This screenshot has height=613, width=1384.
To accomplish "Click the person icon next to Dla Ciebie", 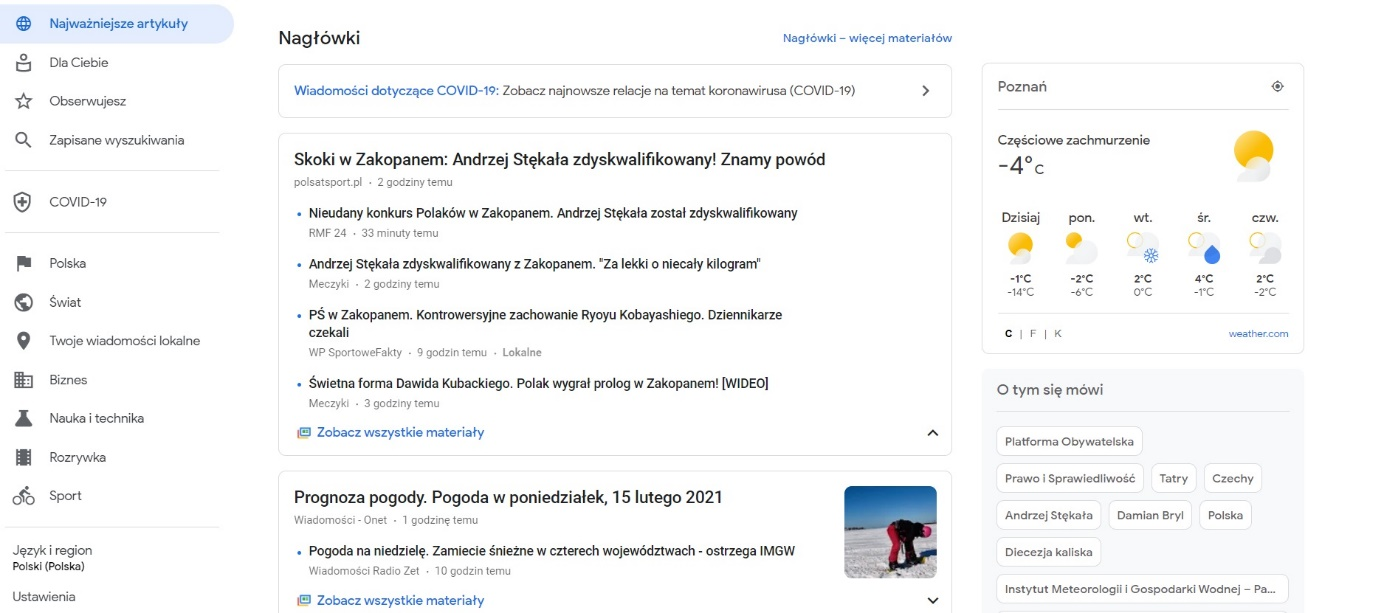I will pos(23,63).
